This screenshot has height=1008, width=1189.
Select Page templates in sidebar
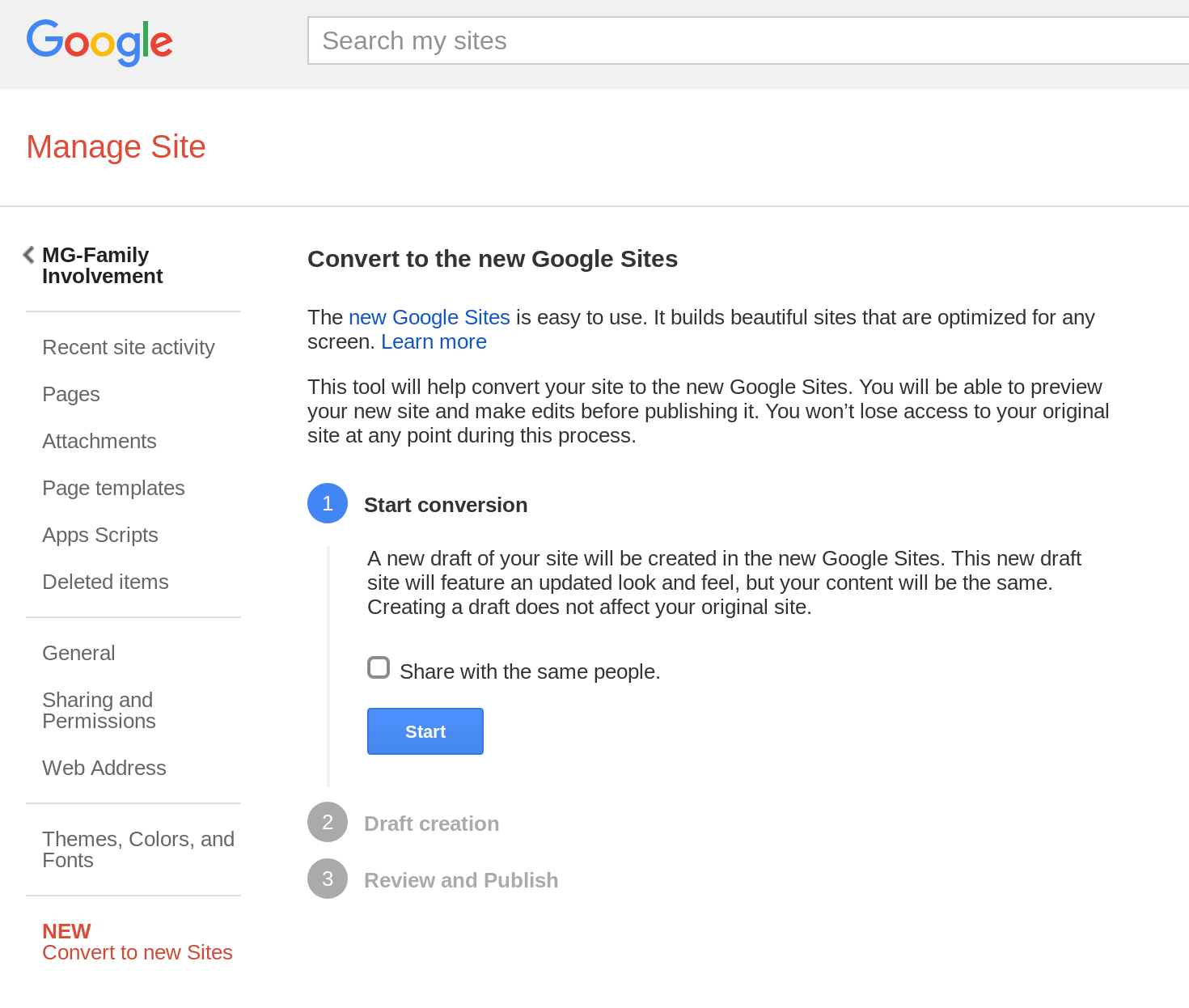pyautogui.click(x=113, y=488)
